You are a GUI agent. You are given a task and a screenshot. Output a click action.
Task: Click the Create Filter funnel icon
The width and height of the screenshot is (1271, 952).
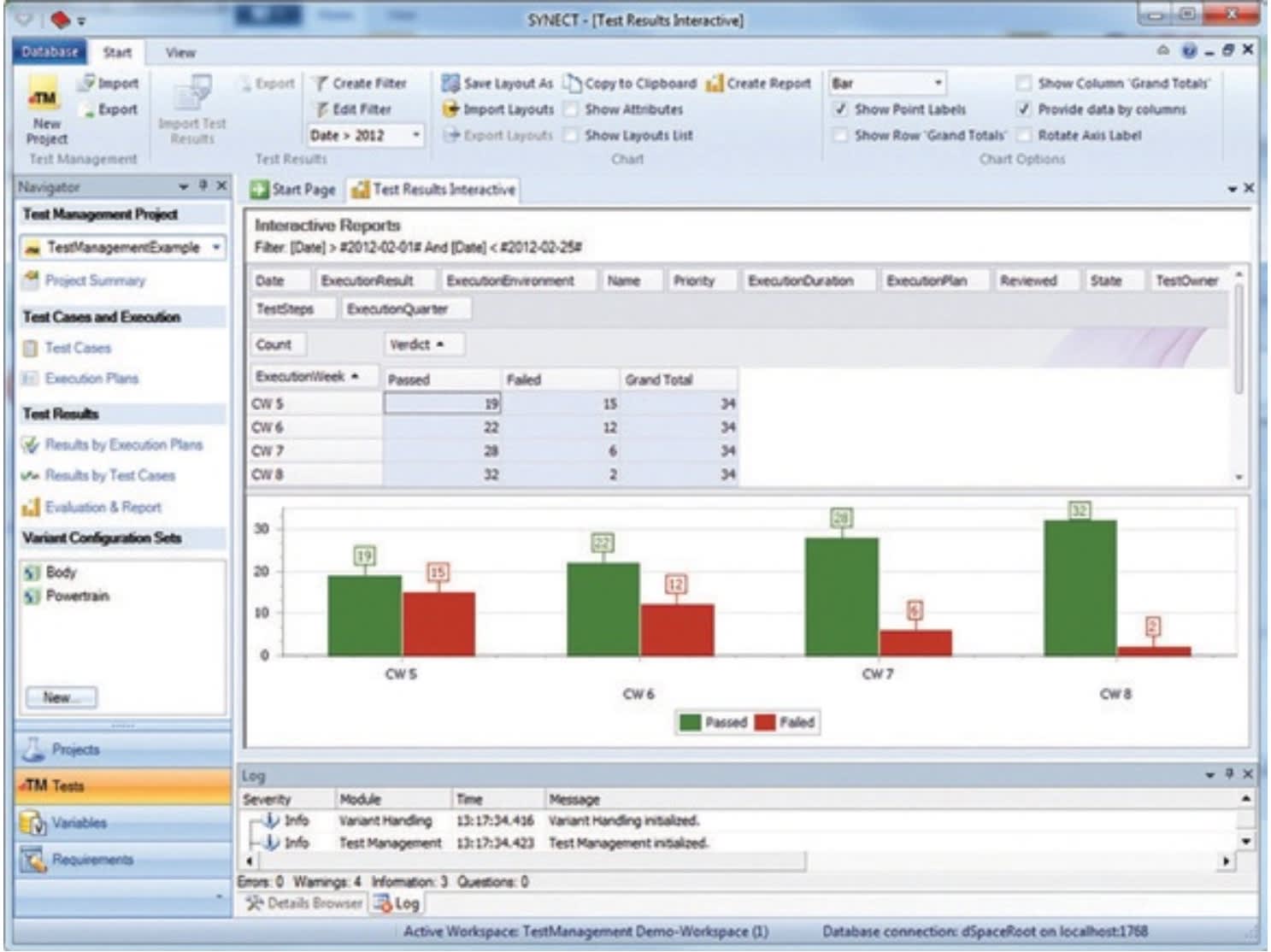coord(320,83)
